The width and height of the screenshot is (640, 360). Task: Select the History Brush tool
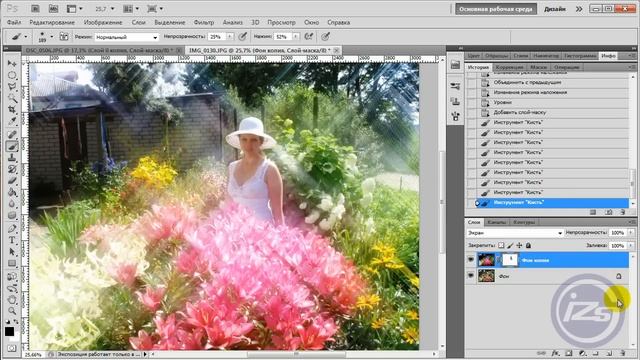12,169
